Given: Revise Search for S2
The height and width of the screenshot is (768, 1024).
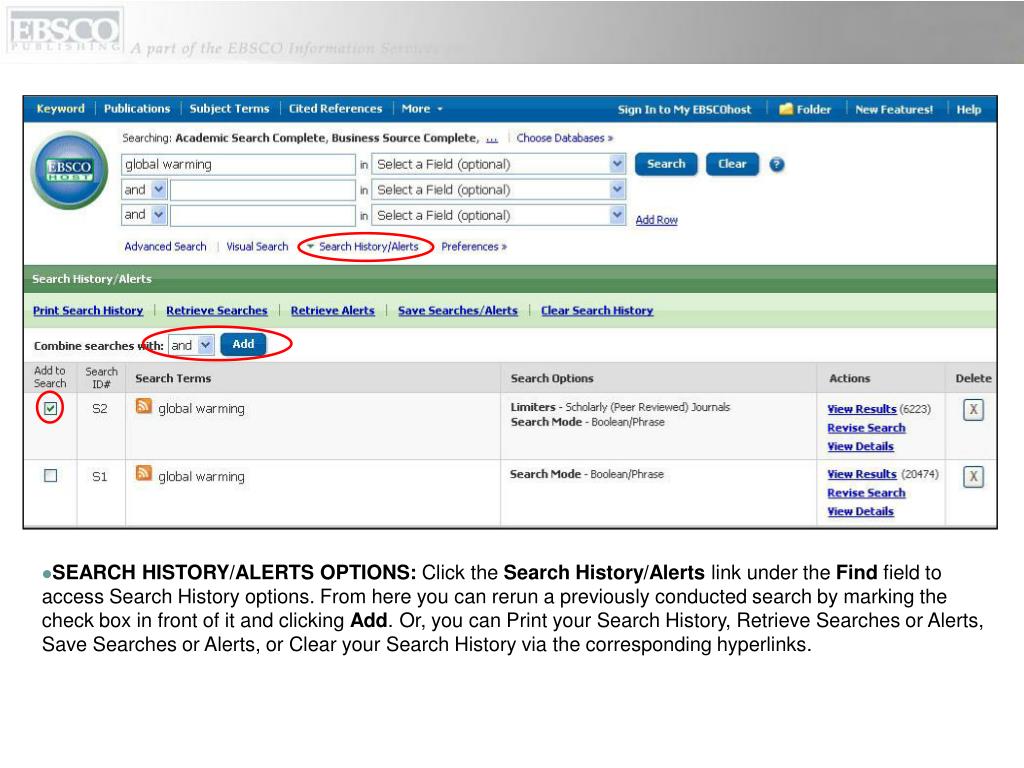Looking at the screenshot, I should (x=866, y=428).
